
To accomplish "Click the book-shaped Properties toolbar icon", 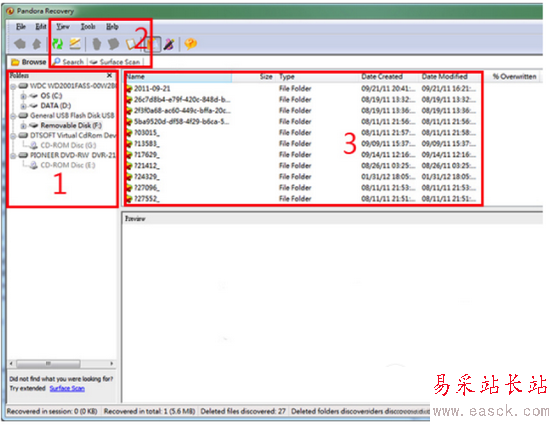I will [132, 44].
